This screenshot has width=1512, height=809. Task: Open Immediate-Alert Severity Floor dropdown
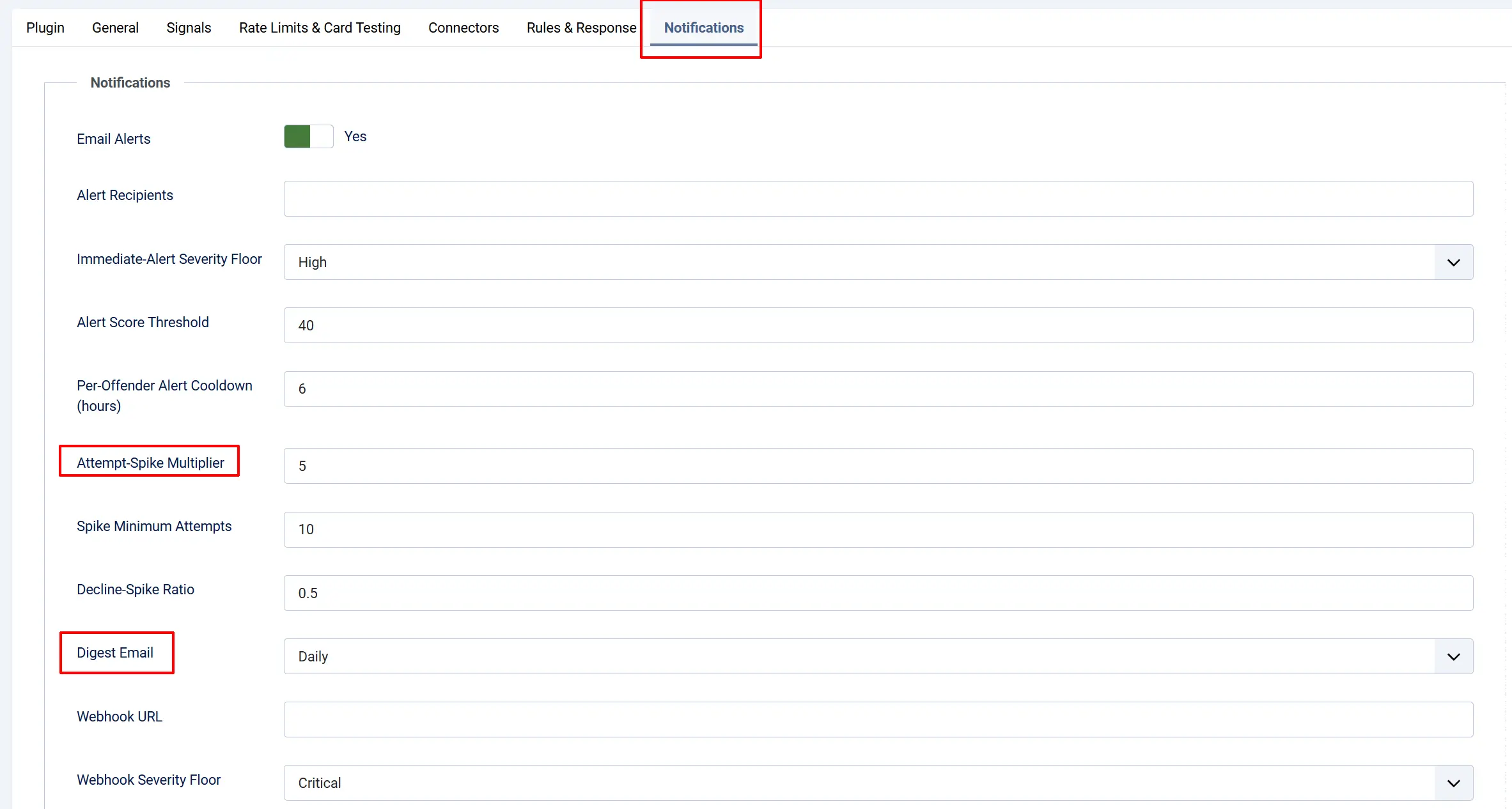(x=878, y=262)
